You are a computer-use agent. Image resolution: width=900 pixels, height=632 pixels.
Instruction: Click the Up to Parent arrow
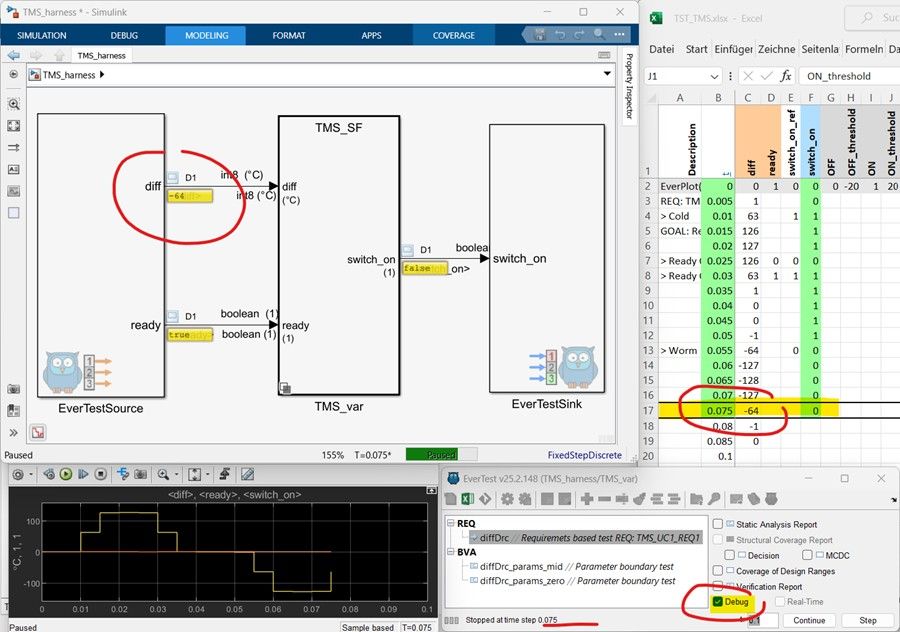(x=59, y=55)
